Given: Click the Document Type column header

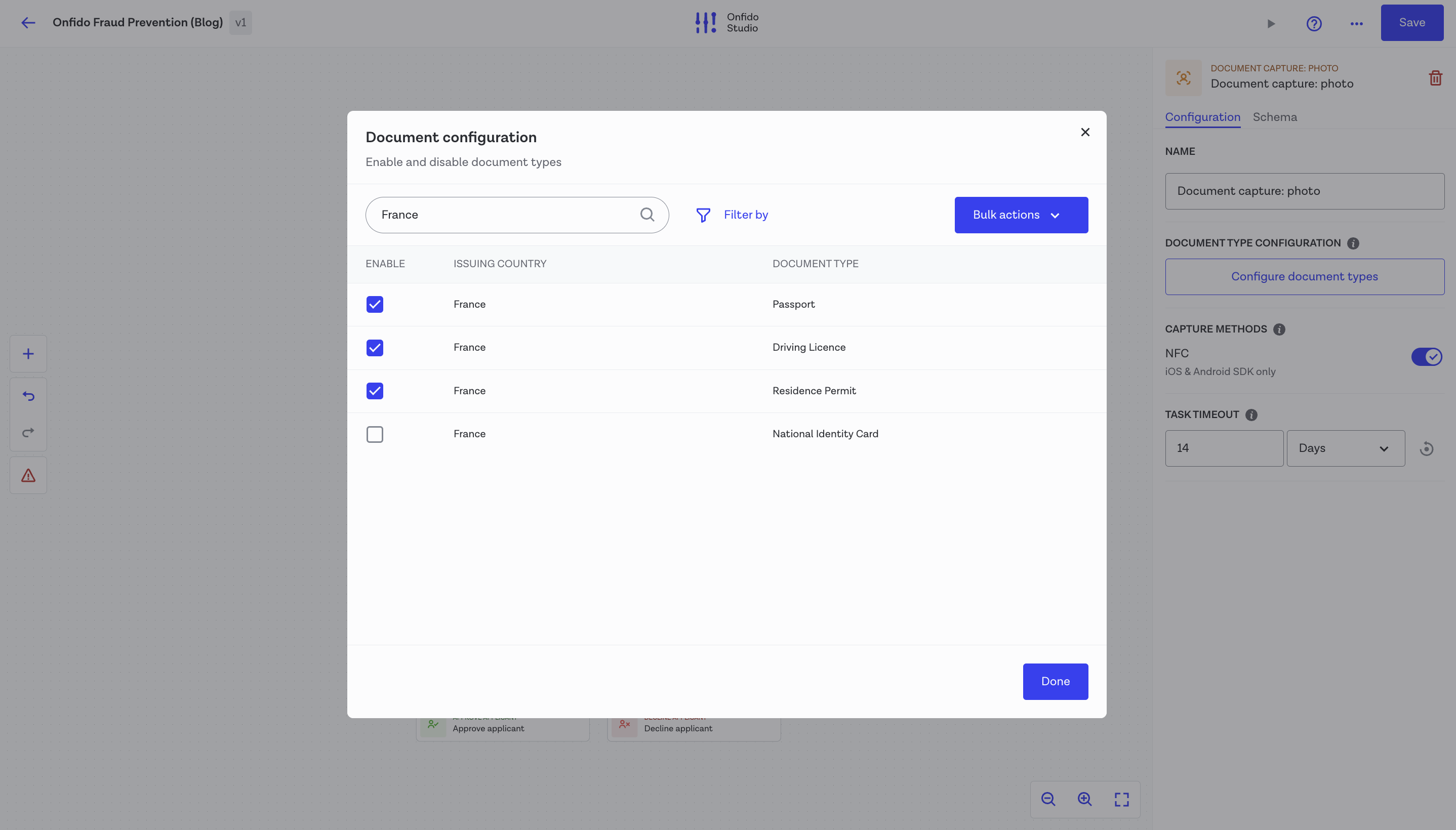Looking at the screenshot, I should [x=815, y=264].
